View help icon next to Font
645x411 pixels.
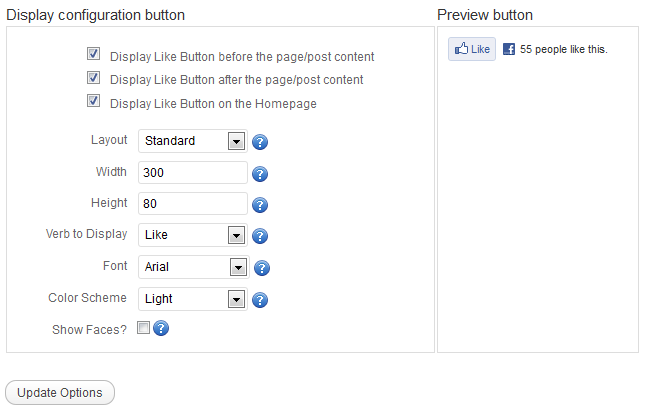click(262, 268)
